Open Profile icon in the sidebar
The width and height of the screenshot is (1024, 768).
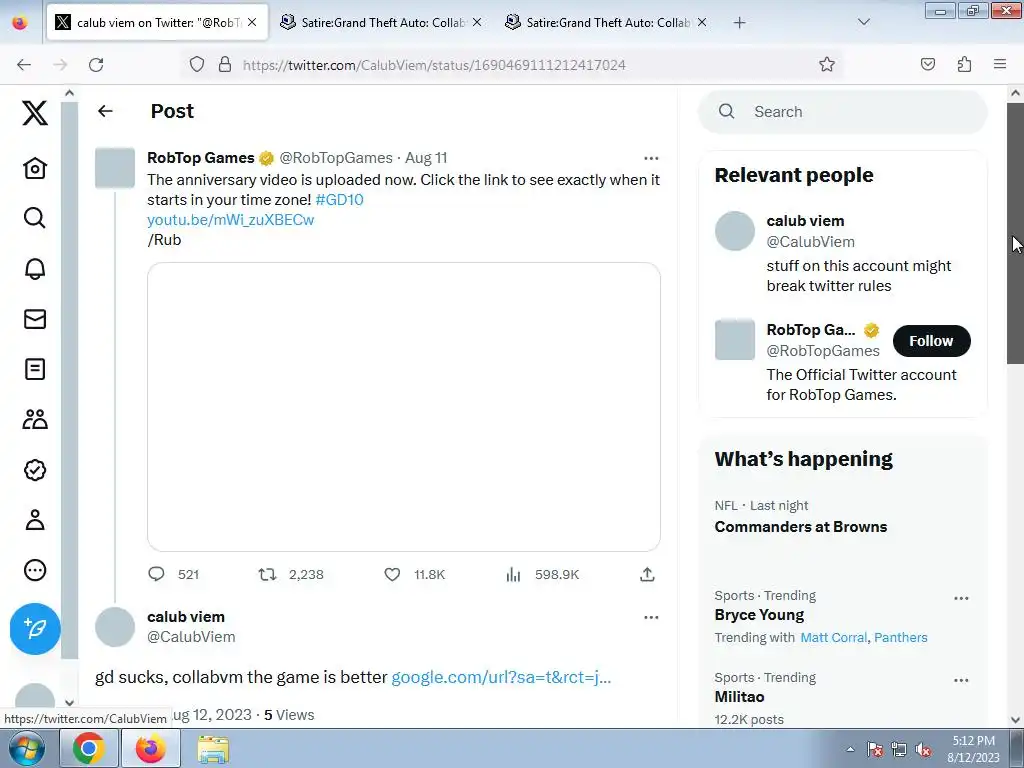(x=35, y=520)
